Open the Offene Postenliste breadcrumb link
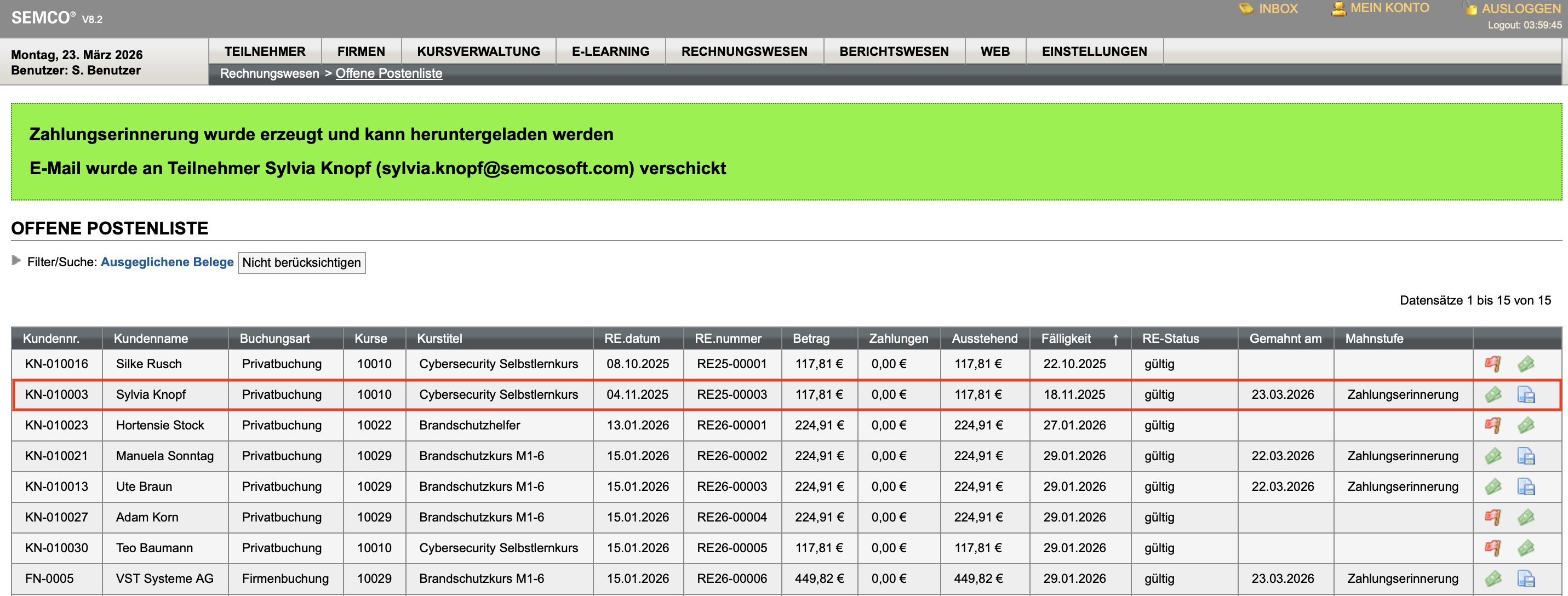Viewport: 1568px width, 596px height. [x=388, y=73]
